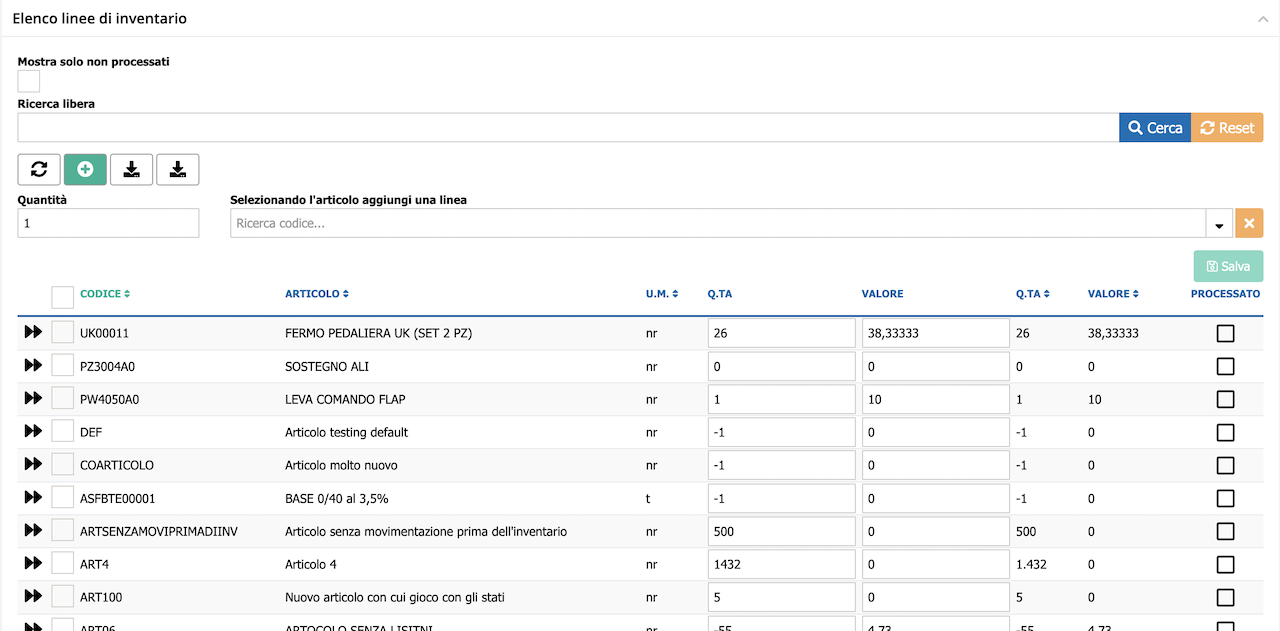Sort the table by U.M. column
The height and width of the screenshot is (631, 1280).
tap(662, 294)
